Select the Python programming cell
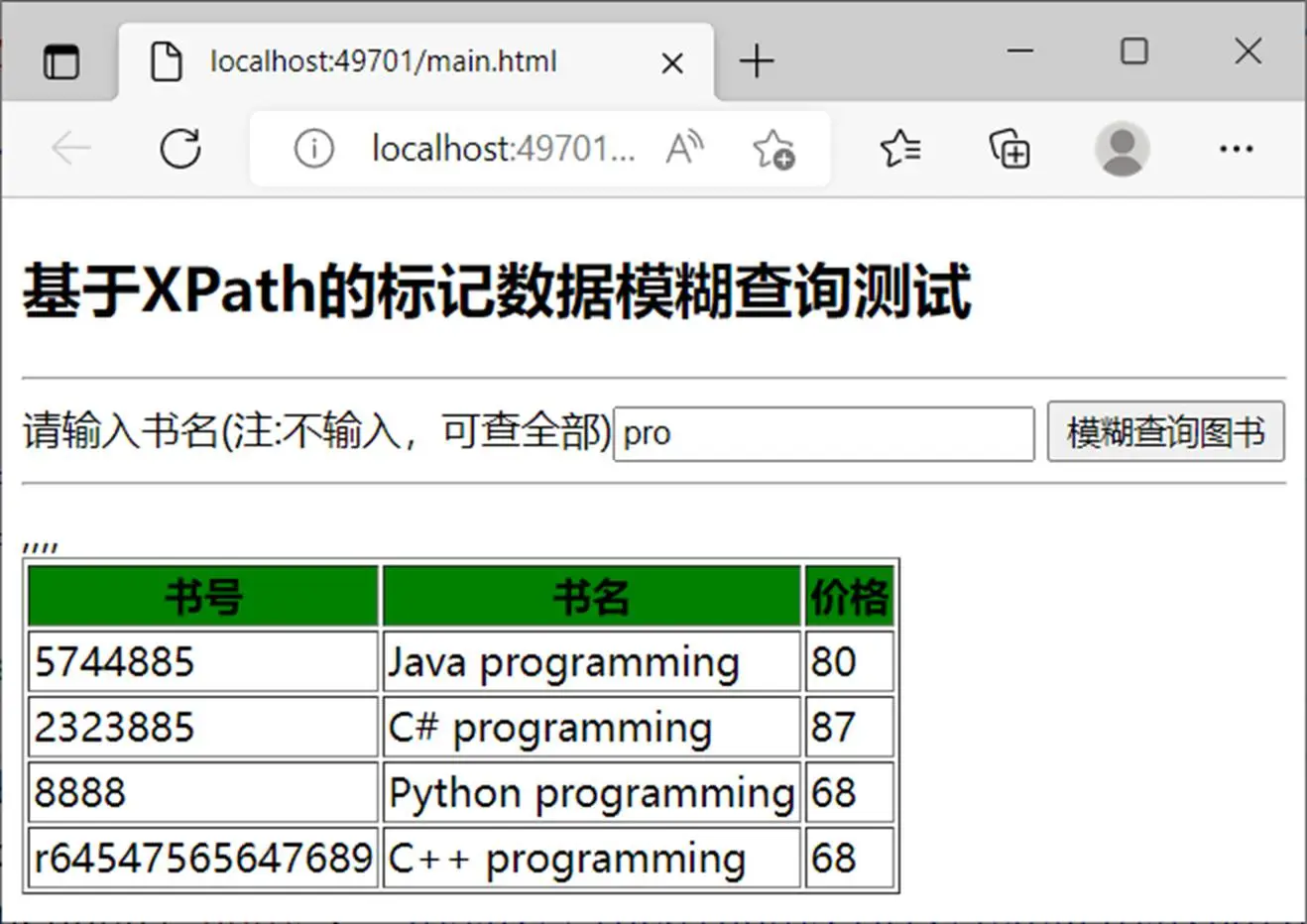Viewport: 1307px width, 924px height. (x=591, y=792)
